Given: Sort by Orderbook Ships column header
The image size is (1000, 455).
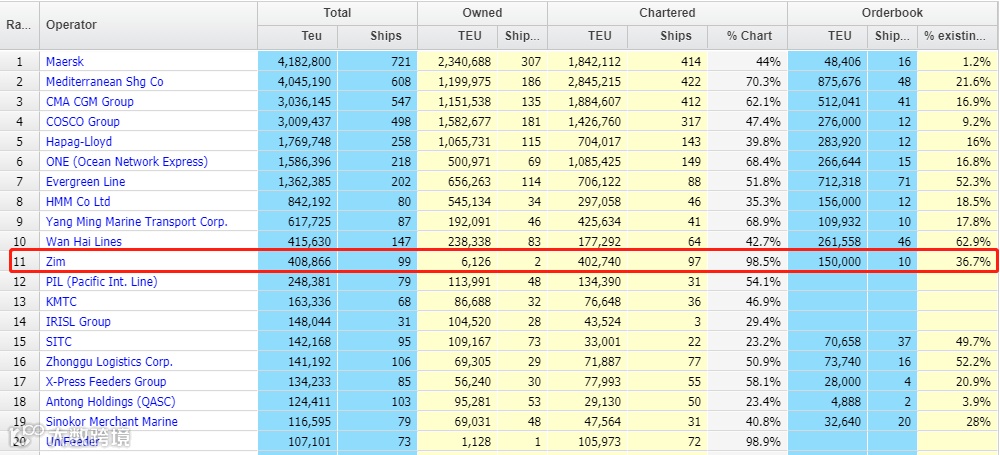Looking at the screenshot, I should [x=892, y=36].
